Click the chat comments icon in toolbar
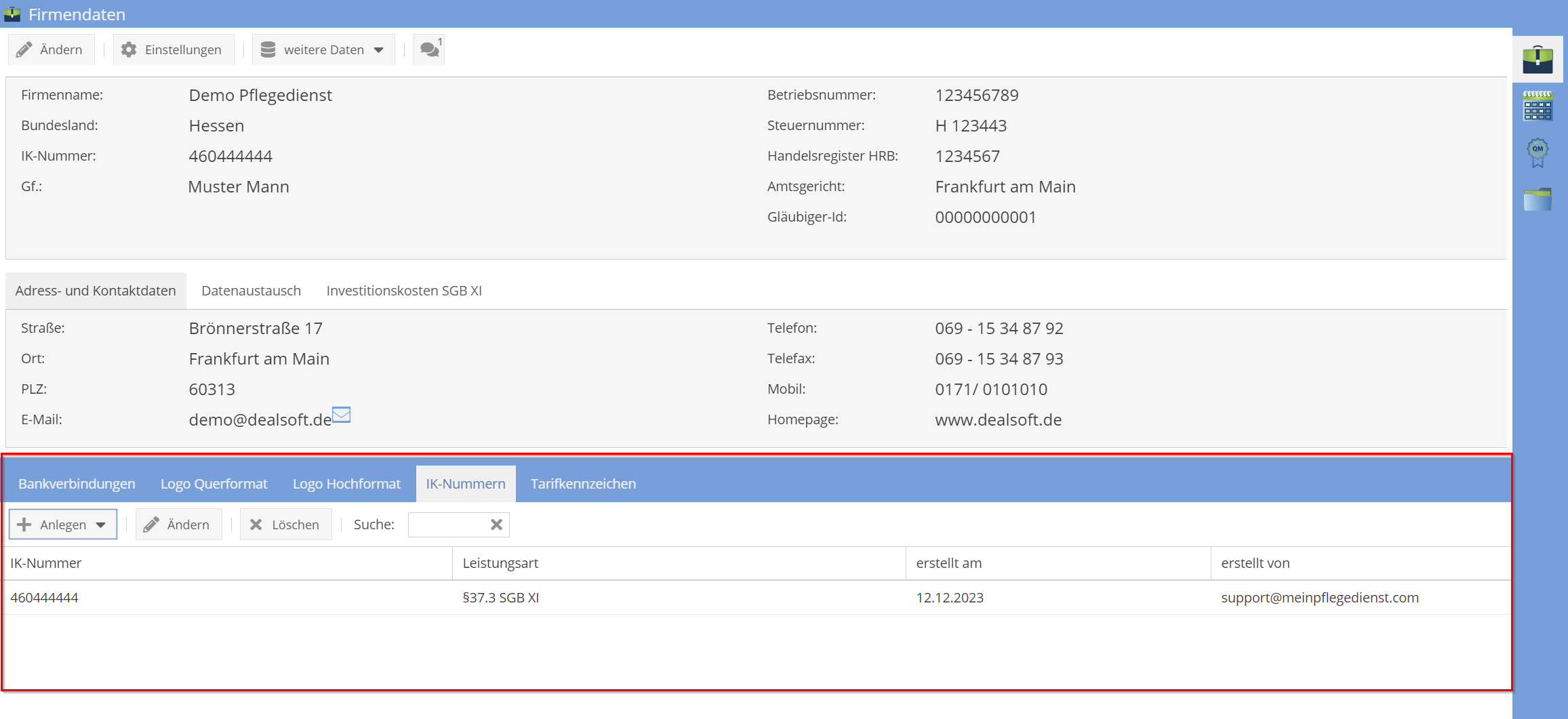The width and height of the screenshot is (1568, 719). (x=429, y=49)
